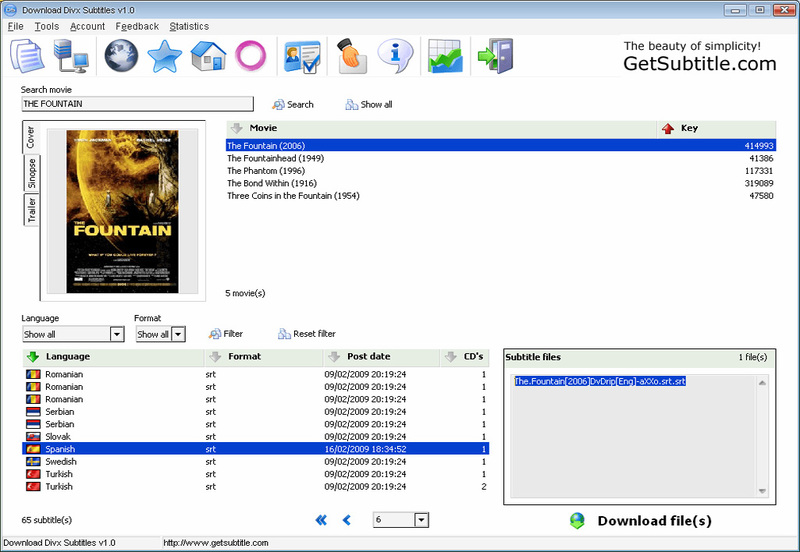Open the Tools menu

click(46, 26)
